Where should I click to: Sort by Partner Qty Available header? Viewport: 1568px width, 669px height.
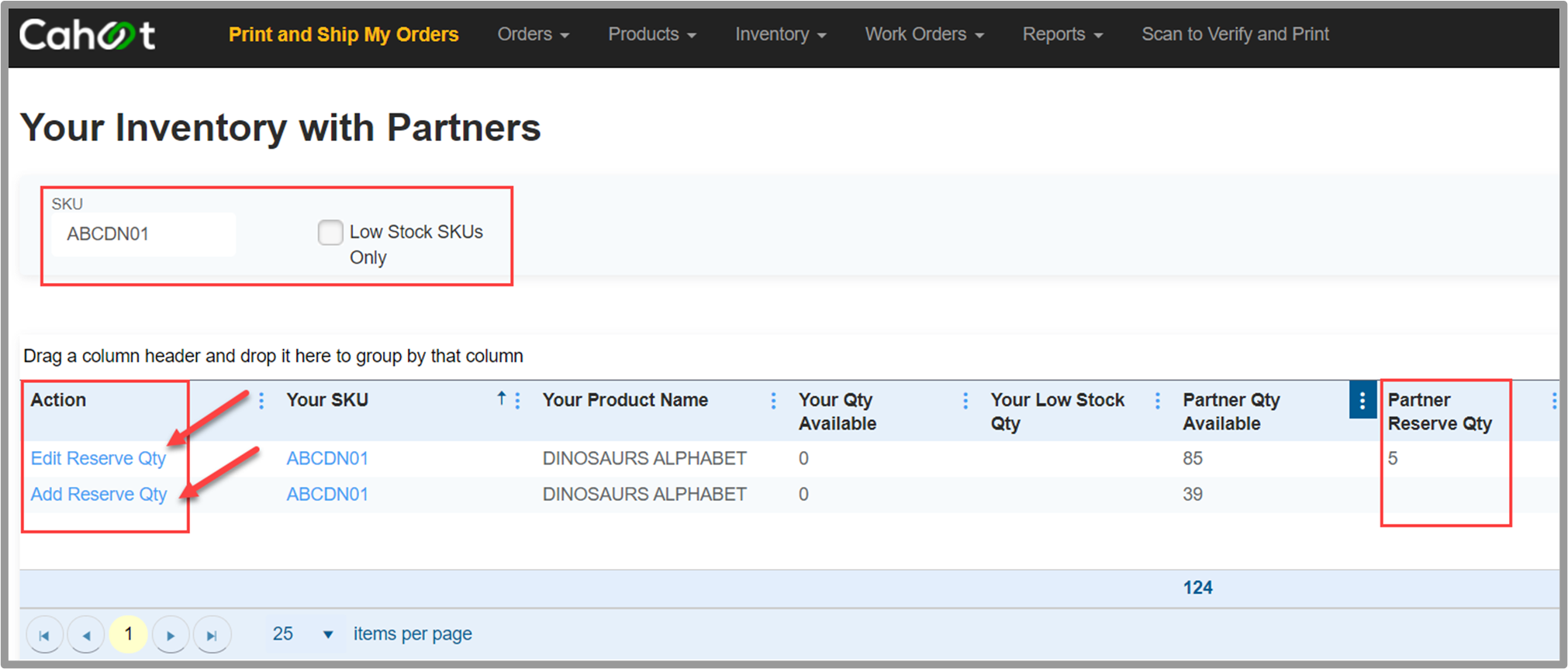tap(1231, 412)
